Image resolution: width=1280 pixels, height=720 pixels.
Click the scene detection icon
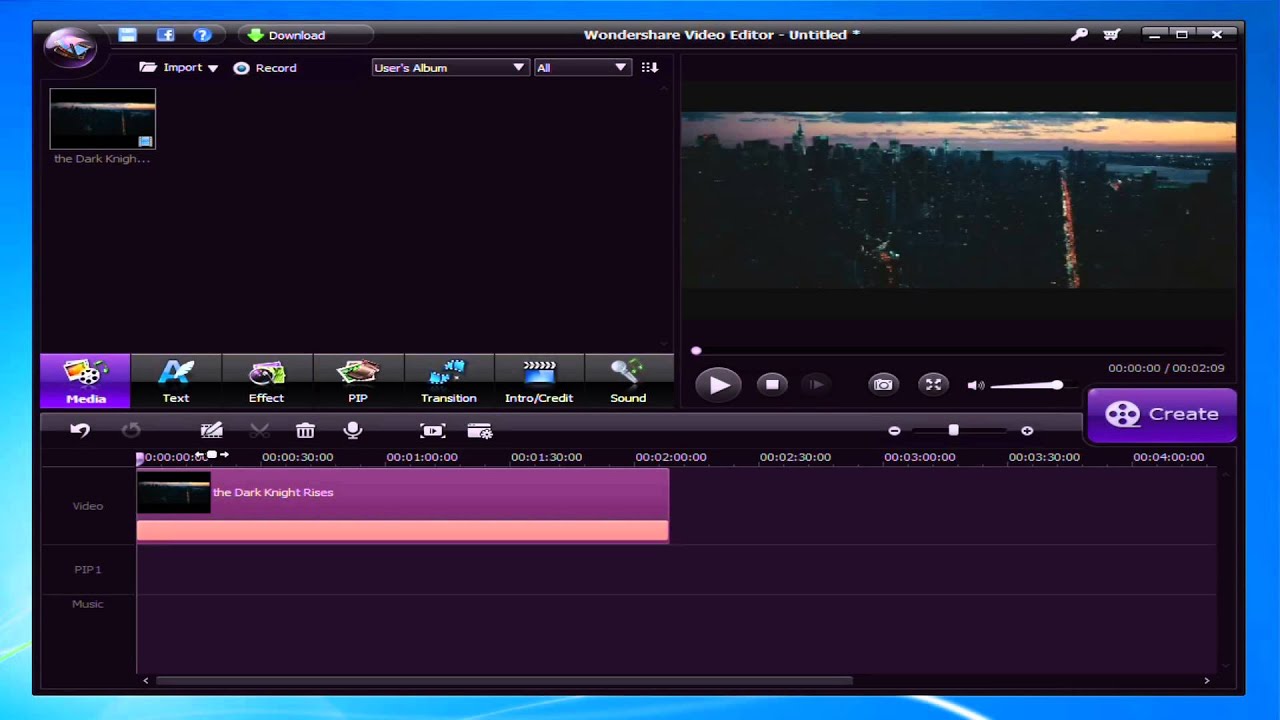click(x=432, y=430)
